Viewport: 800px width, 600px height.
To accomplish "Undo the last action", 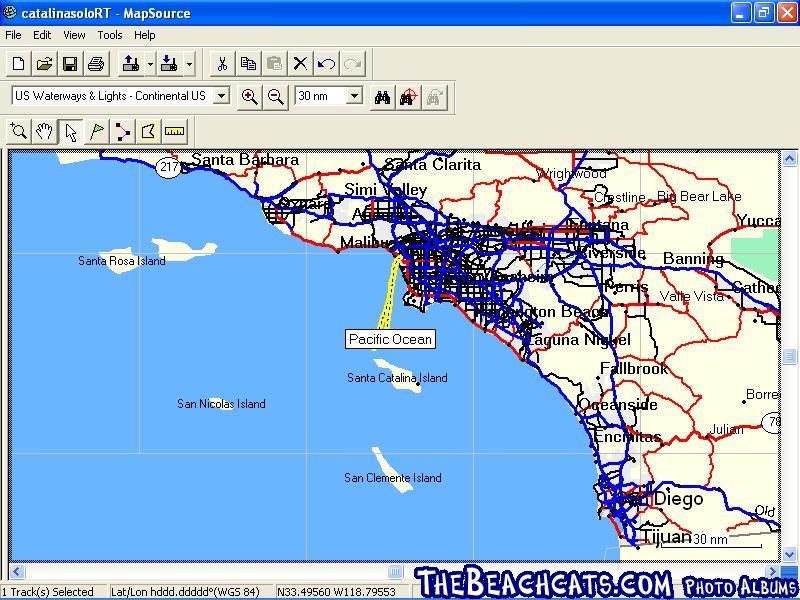I will point(327,64).
